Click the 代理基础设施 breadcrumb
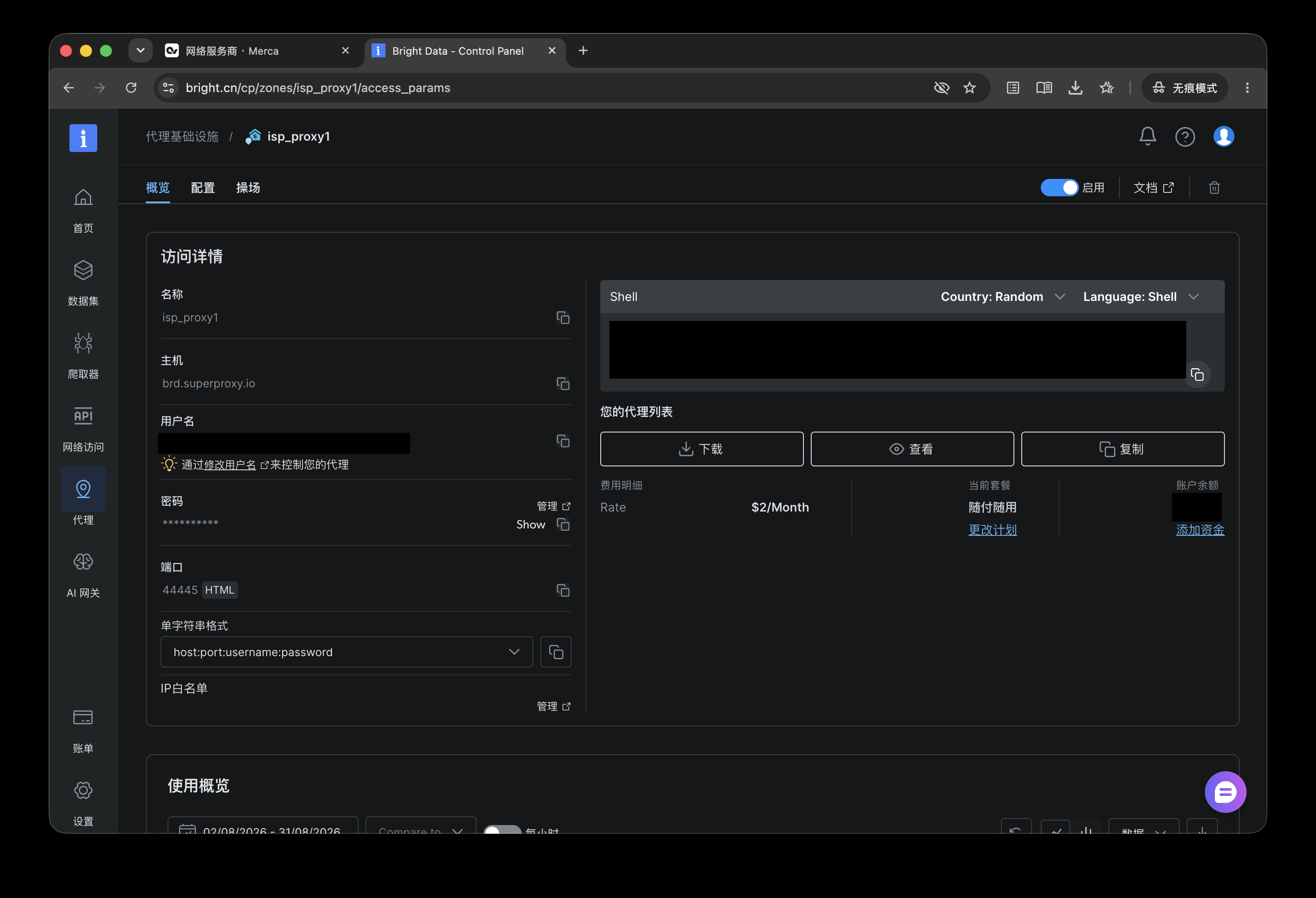This screenshot has height=898, width=1316. click(x=182, y=136)
